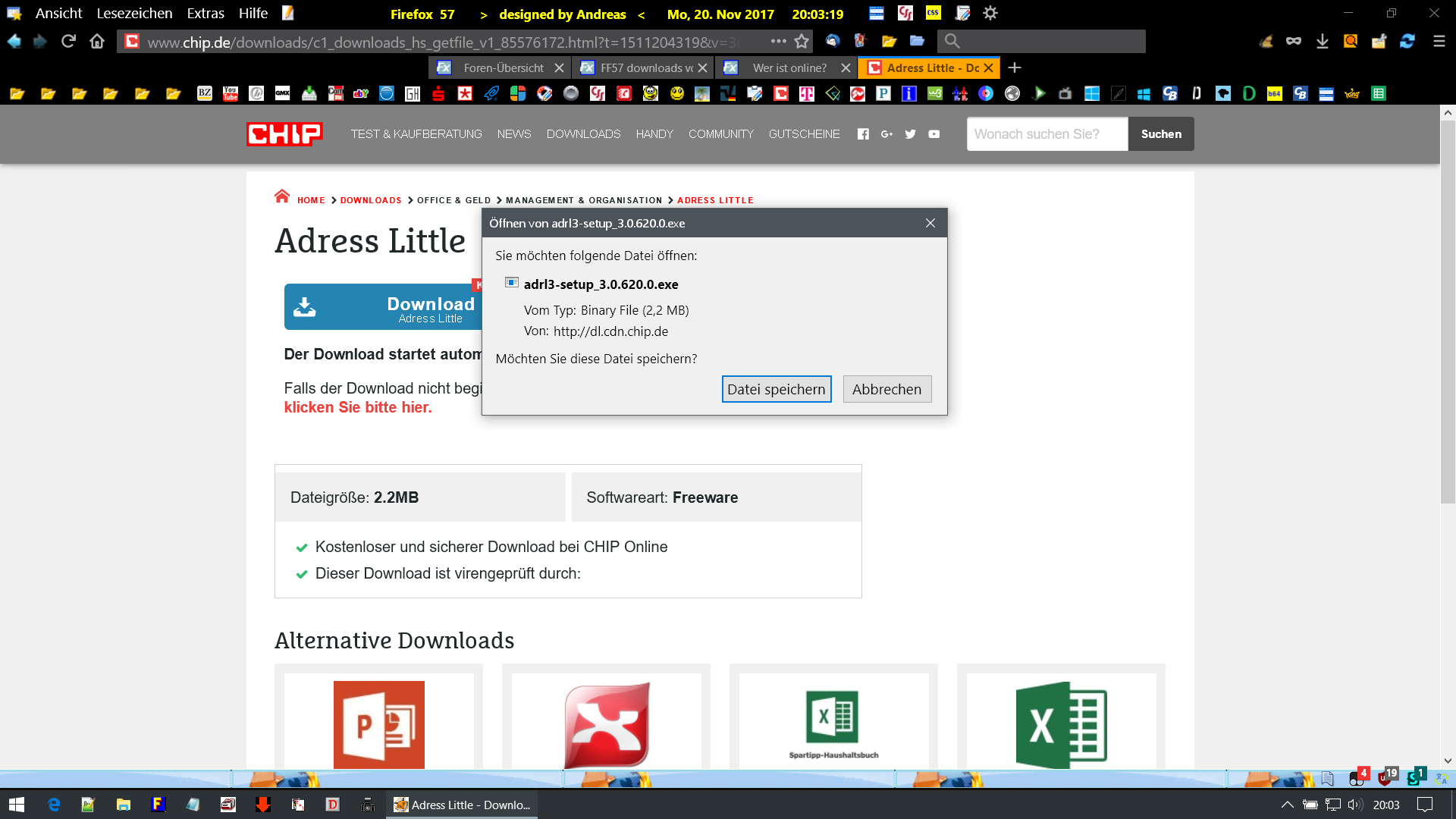Click CHIP's Facebook icon in header
Screen dimensions: 1456x819
863,134
